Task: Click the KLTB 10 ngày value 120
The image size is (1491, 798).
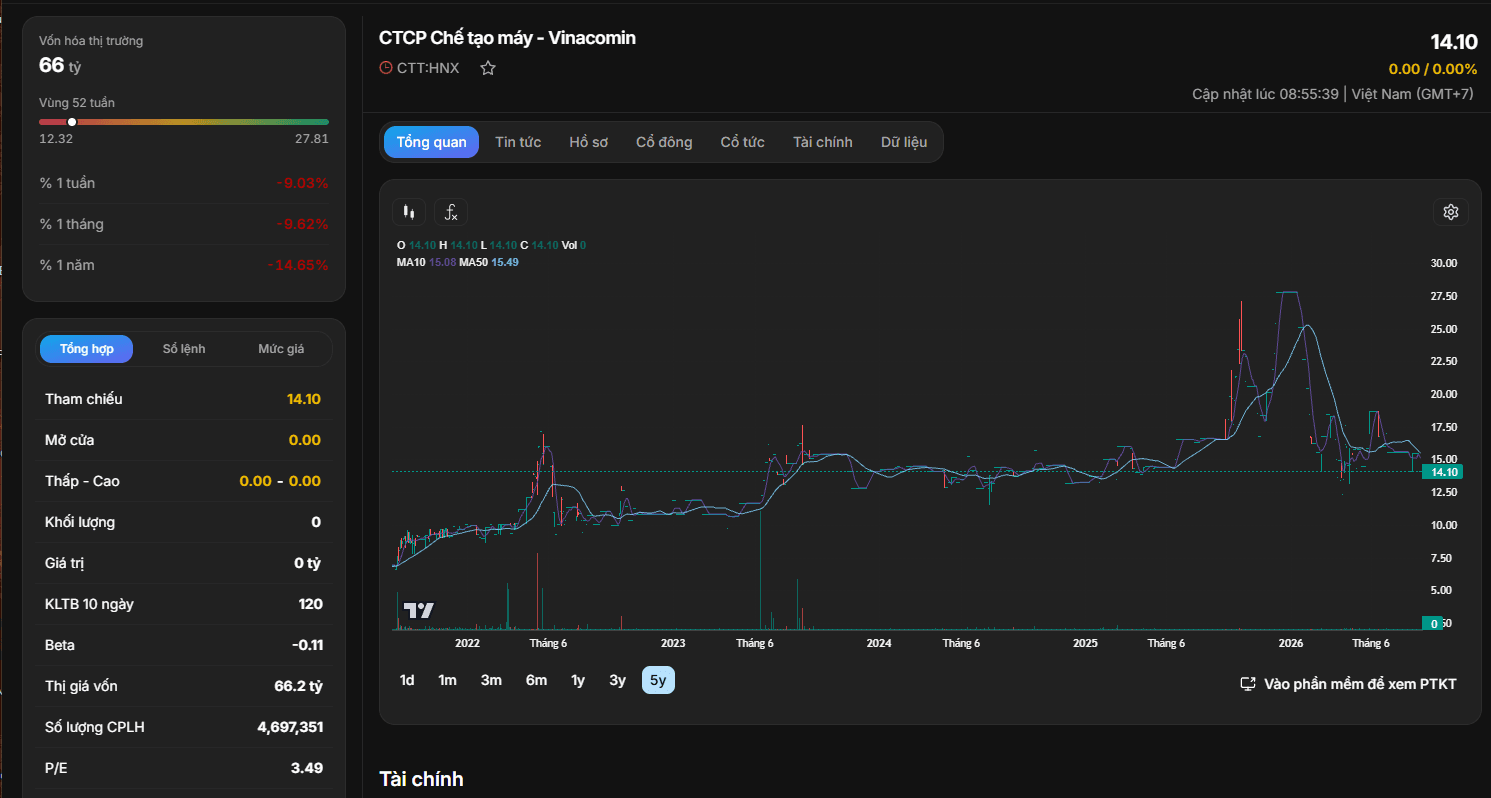Action: click(x=311, y=604)
